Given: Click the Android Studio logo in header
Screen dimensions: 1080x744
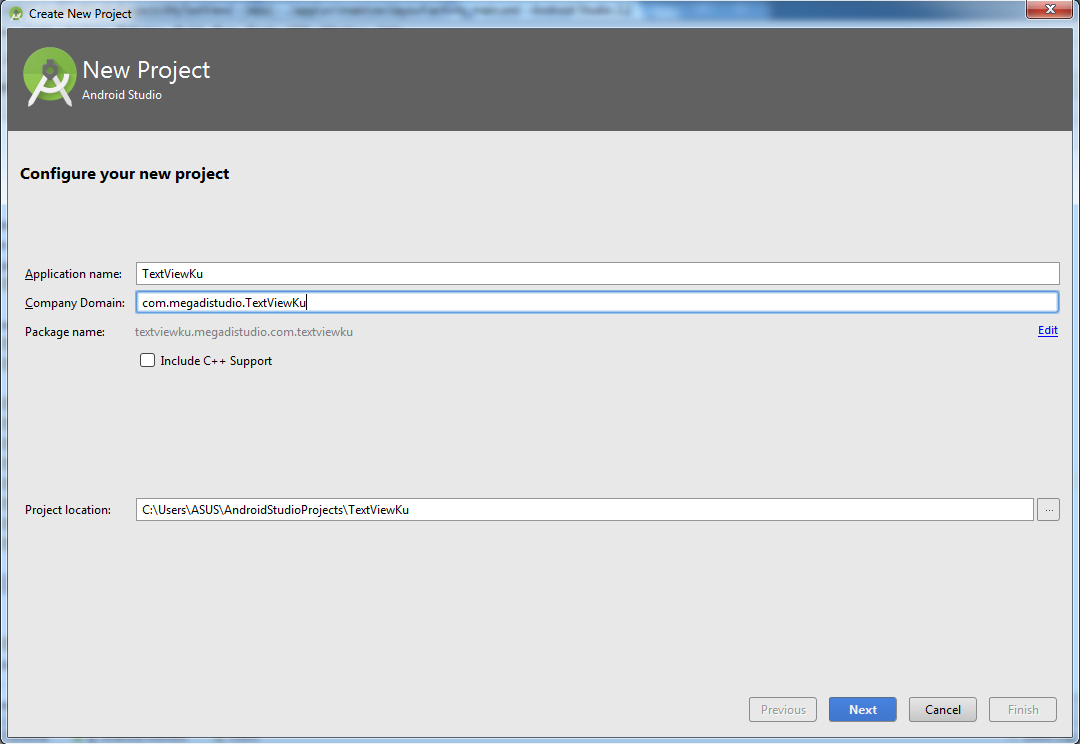Looking at the screenshot, I should tap(49, 77).
